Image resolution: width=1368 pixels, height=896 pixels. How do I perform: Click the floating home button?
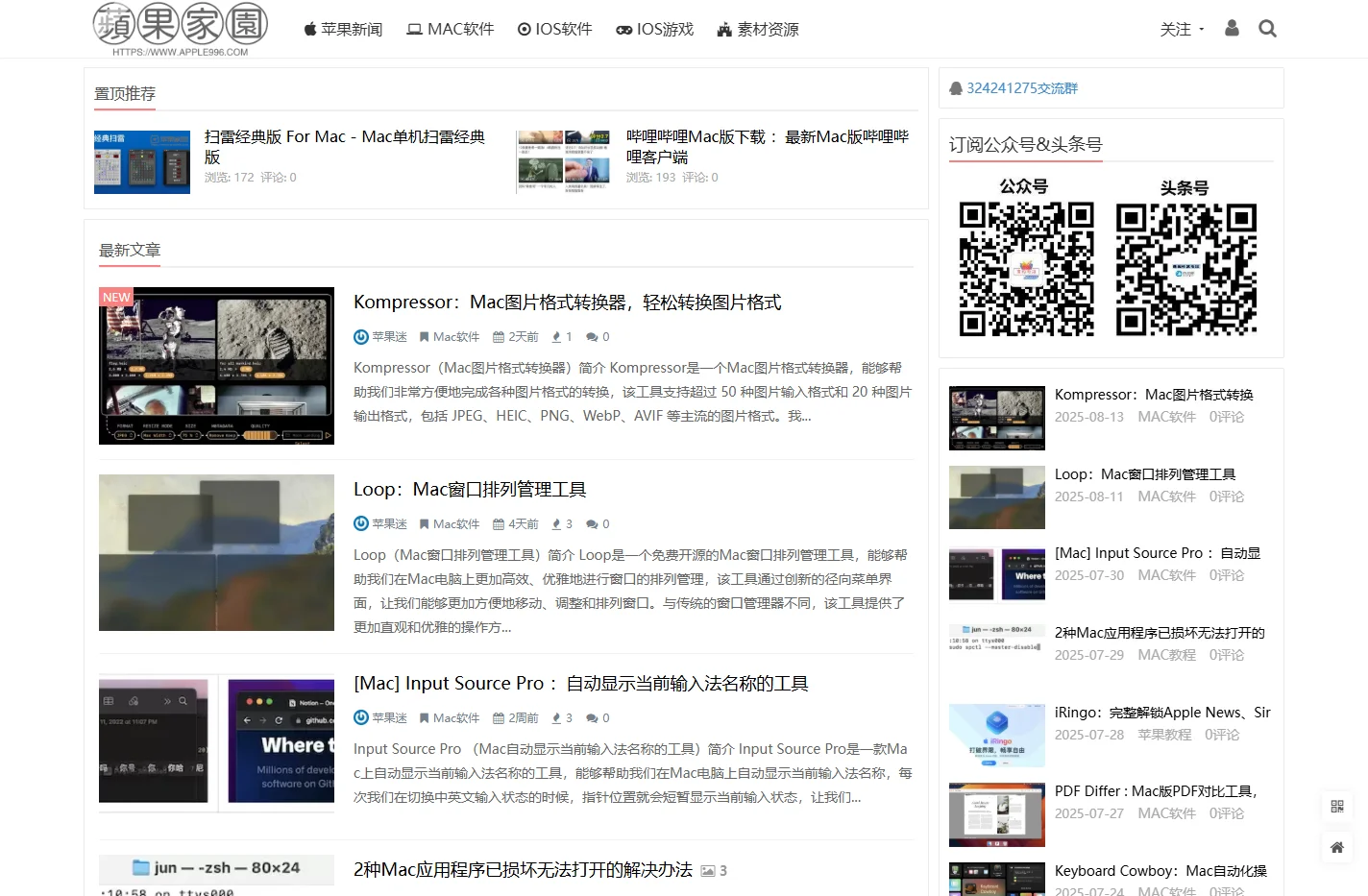(x=1336, y=847)
